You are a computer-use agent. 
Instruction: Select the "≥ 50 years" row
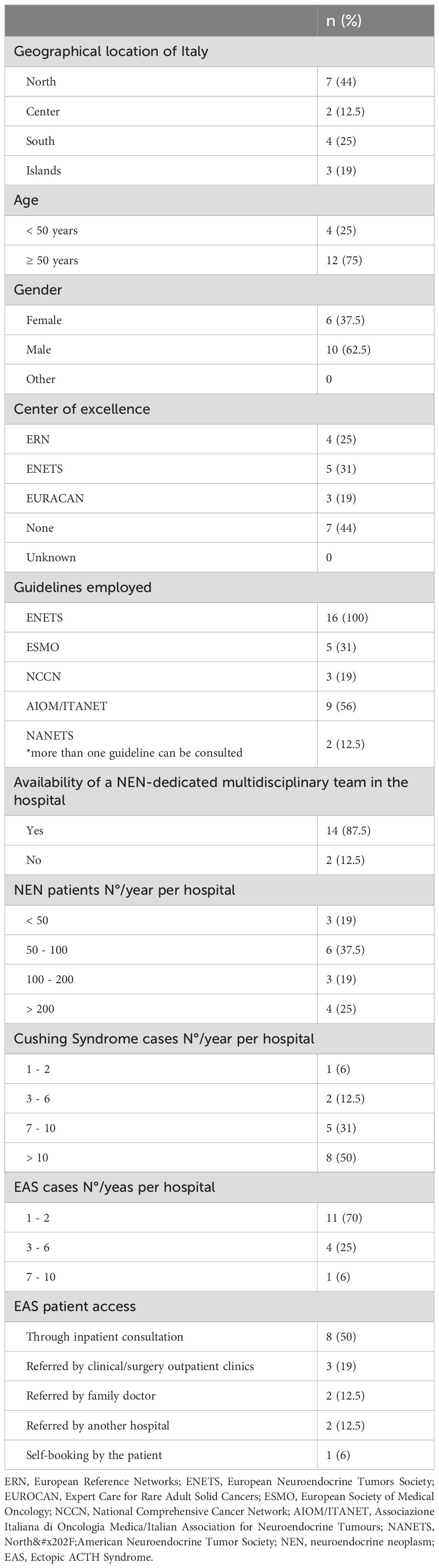point(52,260)
